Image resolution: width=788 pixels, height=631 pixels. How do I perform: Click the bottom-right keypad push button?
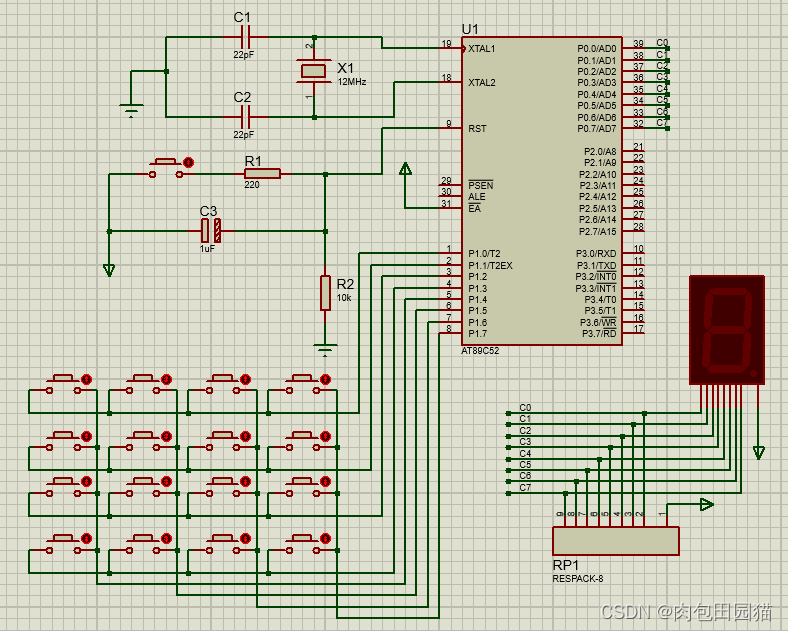(x=303, y=544)
